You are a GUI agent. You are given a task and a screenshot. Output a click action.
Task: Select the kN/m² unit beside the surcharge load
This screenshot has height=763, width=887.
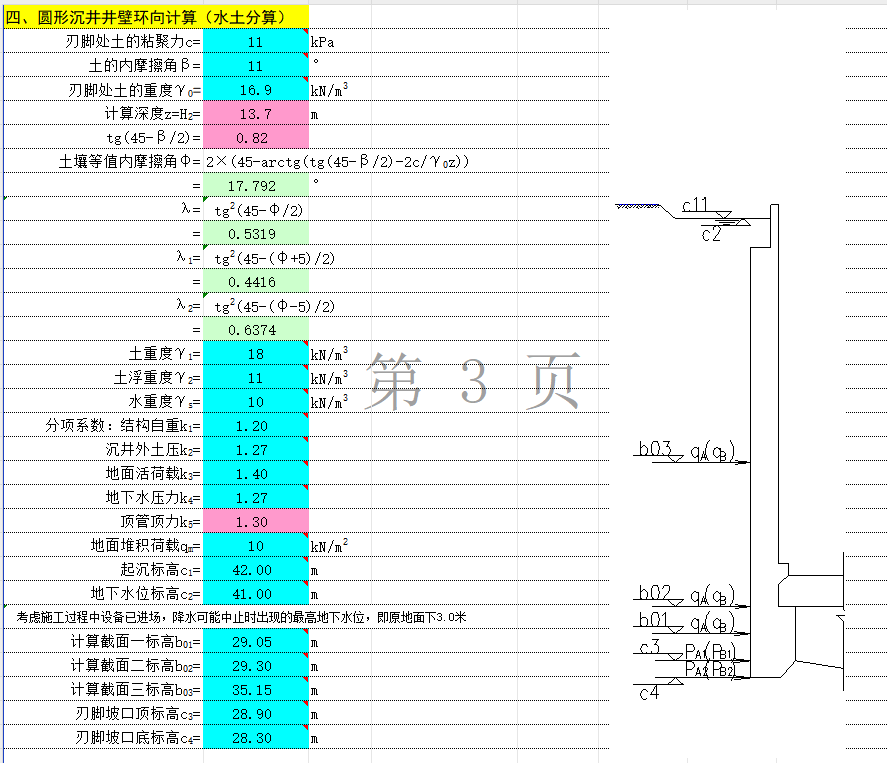pos(329,546)
